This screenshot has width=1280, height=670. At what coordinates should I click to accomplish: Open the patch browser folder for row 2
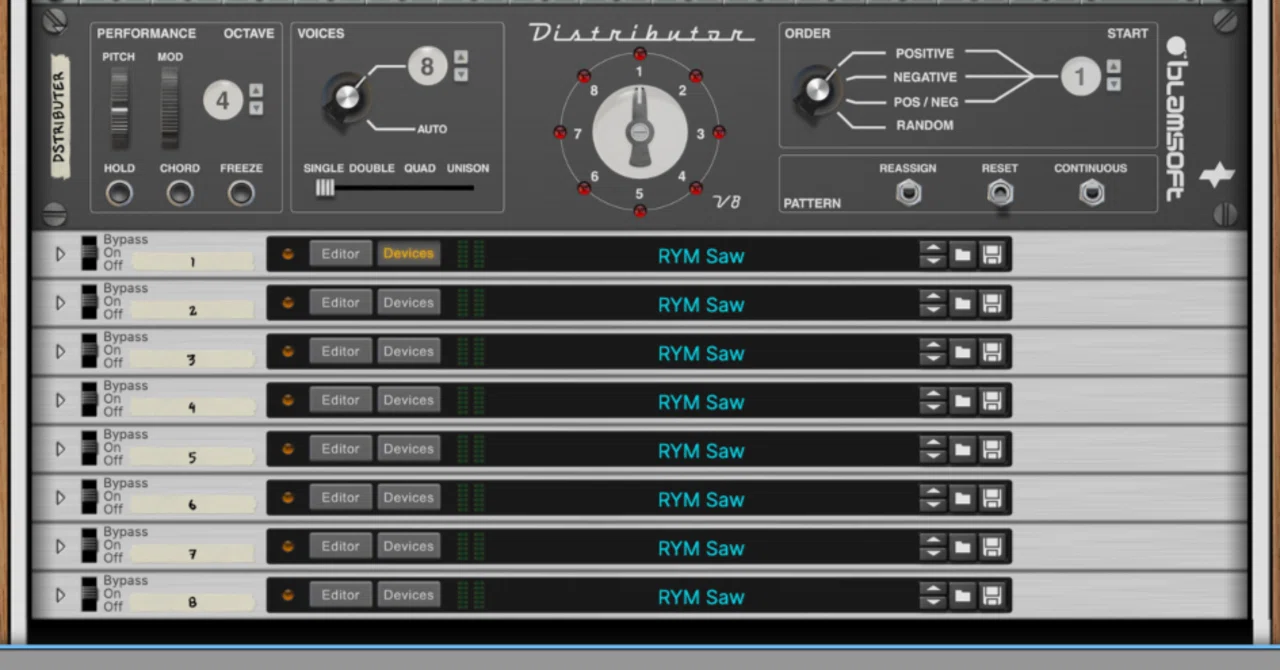click(962, 304)
